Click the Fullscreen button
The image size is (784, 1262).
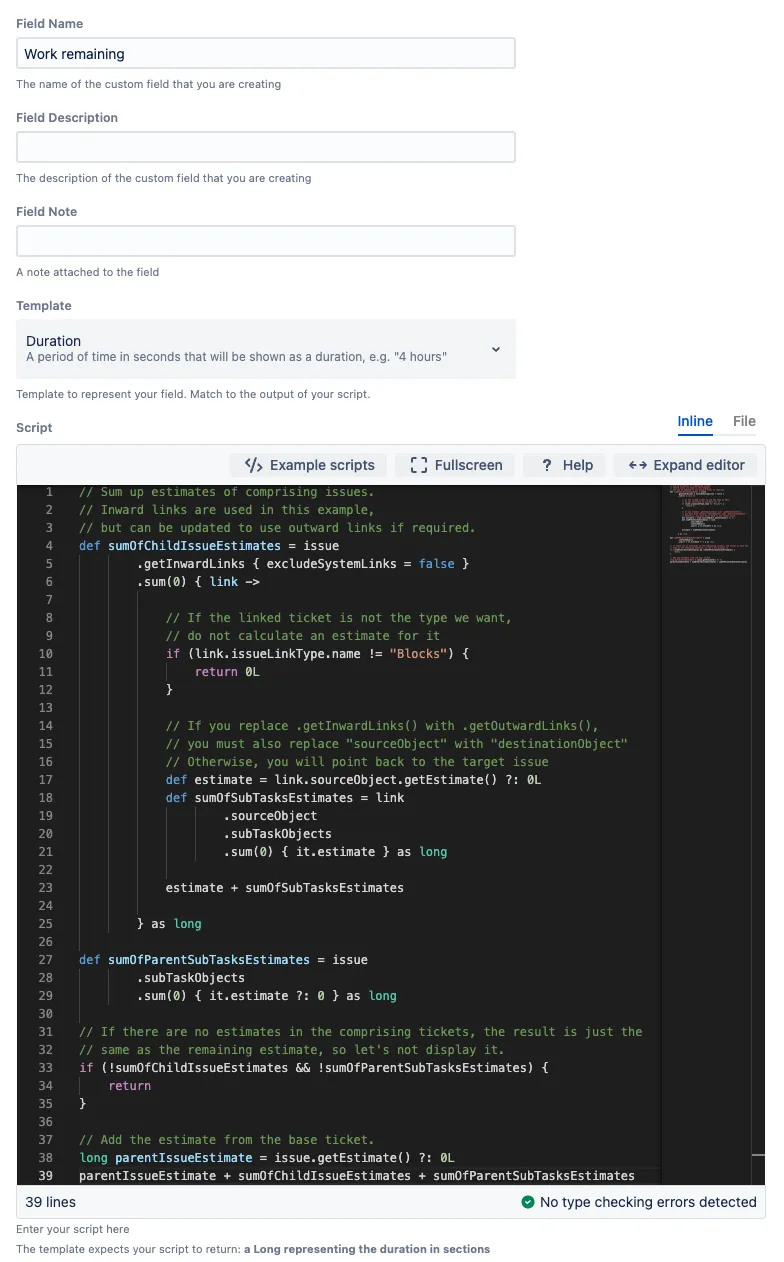click(455, 465)
